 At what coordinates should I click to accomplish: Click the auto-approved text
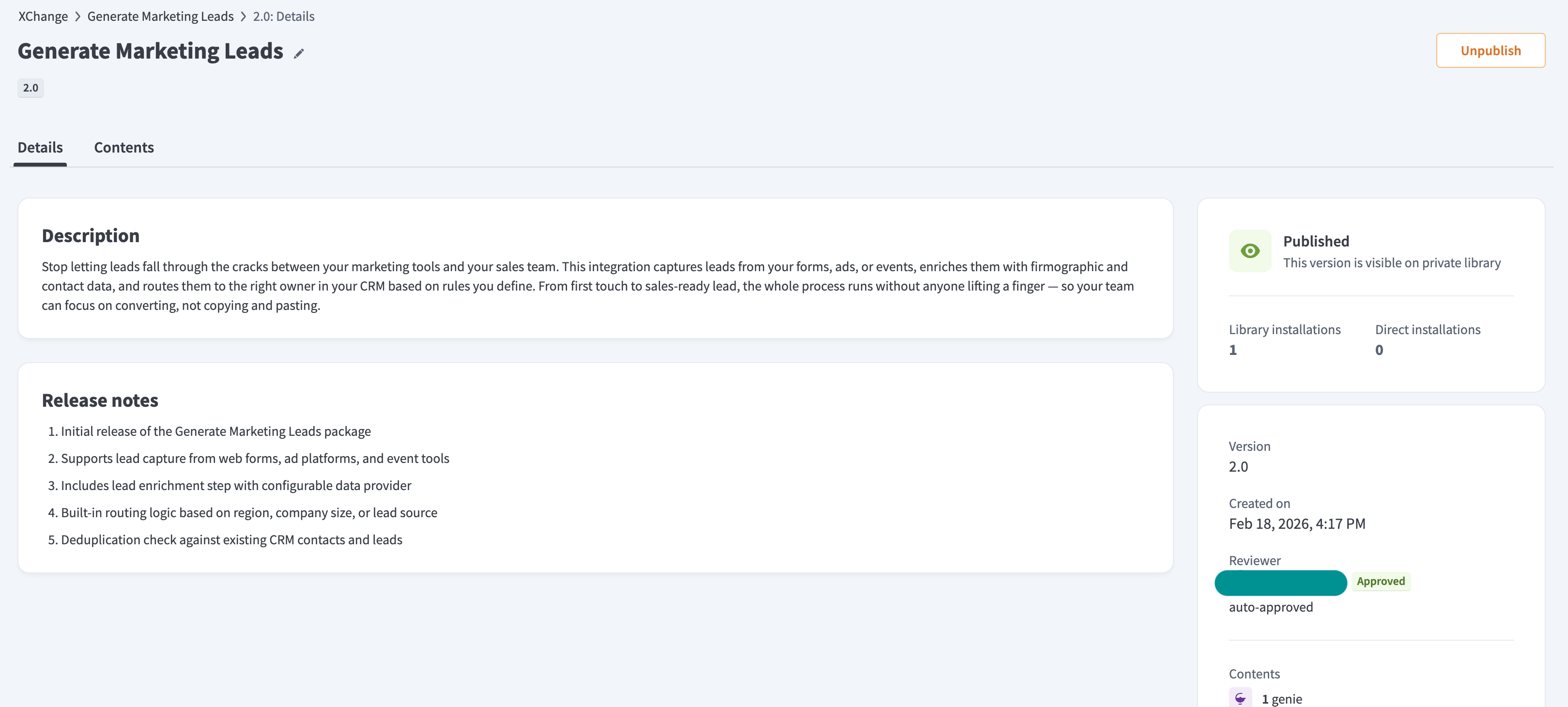1270,607
